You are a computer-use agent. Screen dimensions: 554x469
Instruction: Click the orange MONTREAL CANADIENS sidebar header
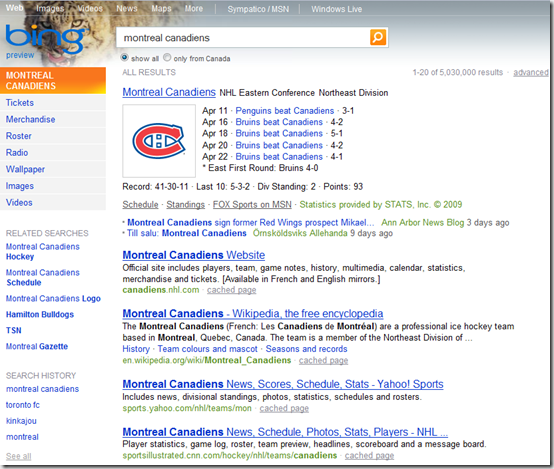pos(53,81)
